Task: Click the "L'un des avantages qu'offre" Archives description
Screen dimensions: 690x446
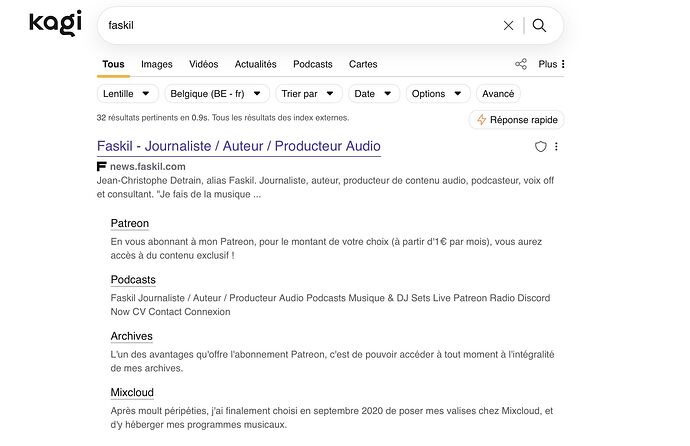Action: (x=332, y=361)
